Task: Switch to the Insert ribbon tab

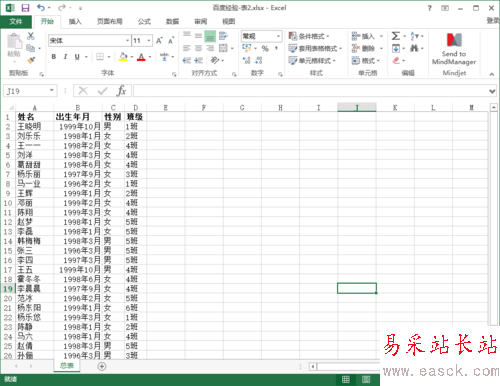Action: coord(75,22)
